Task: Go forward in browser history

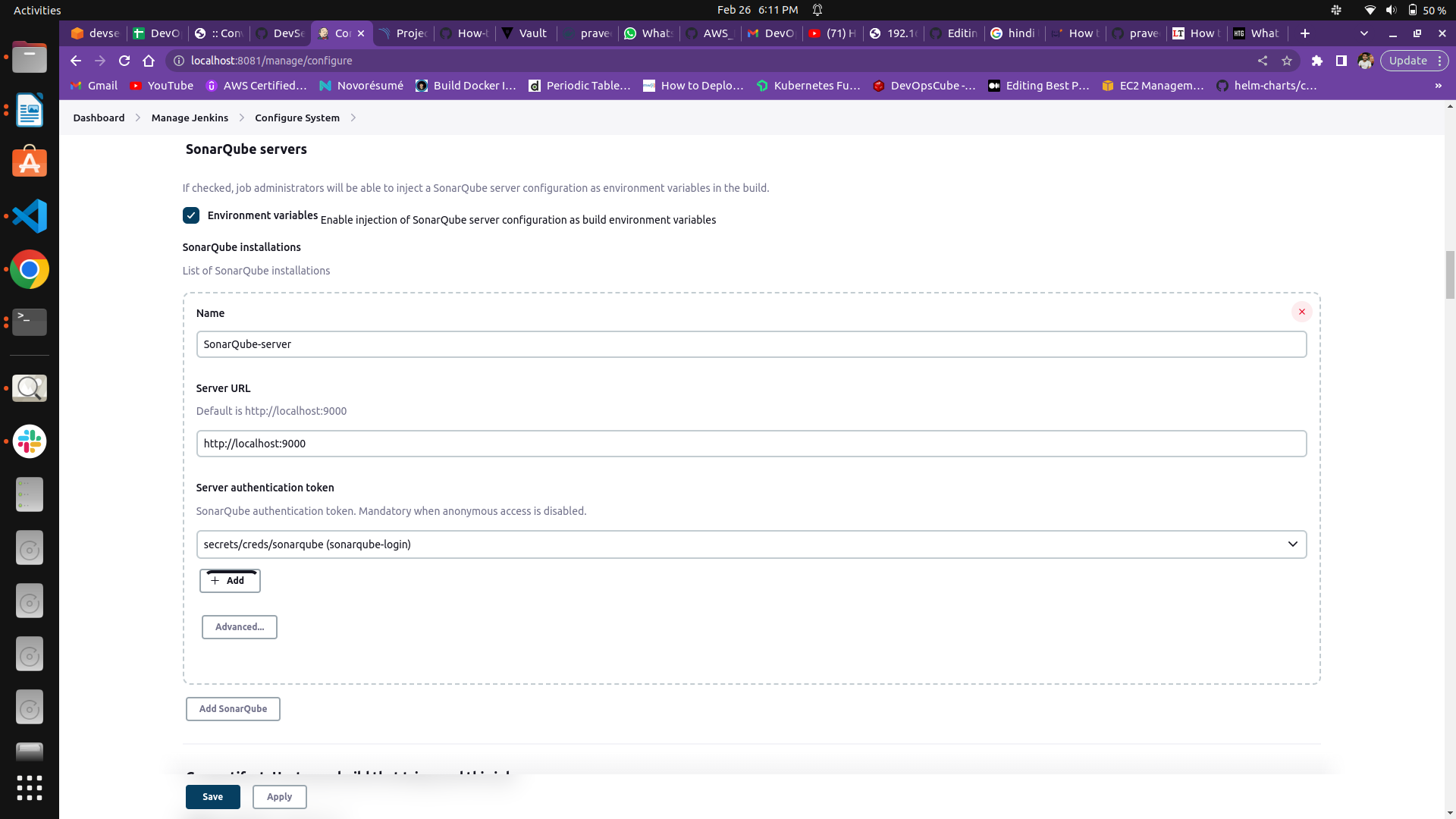Action: point(100,61)
